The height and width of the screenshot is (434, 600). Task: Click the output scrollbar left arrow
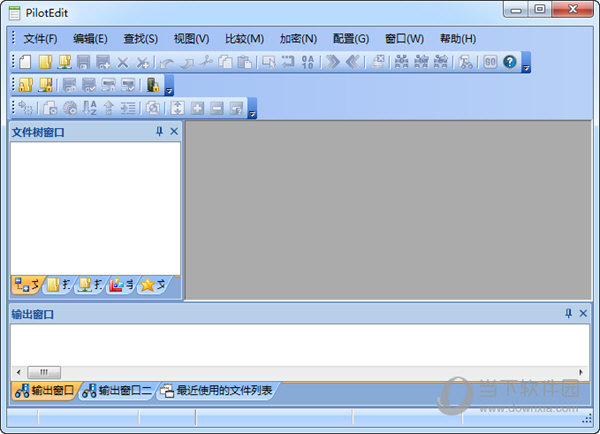point(18,372)
